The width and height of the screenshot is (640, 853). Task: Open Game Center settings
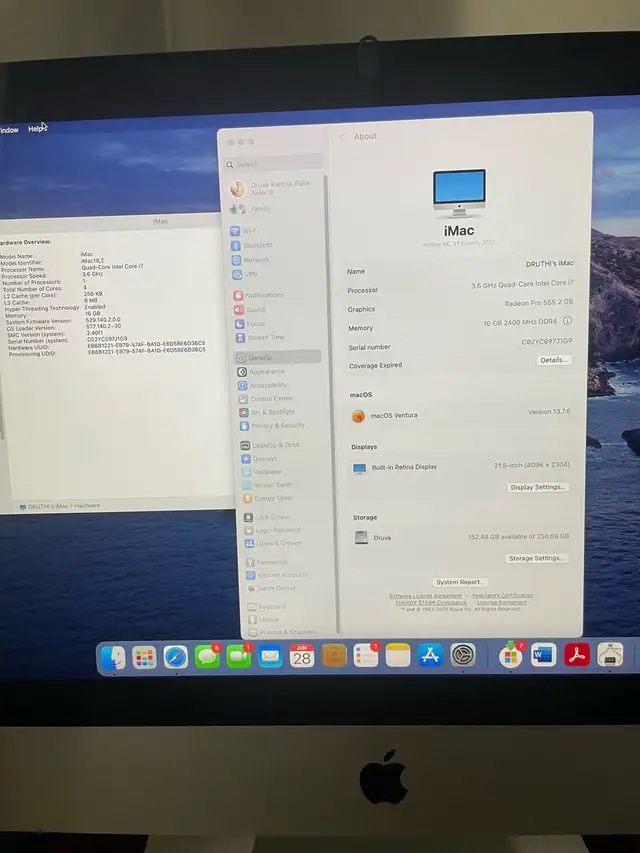(271, 588)
